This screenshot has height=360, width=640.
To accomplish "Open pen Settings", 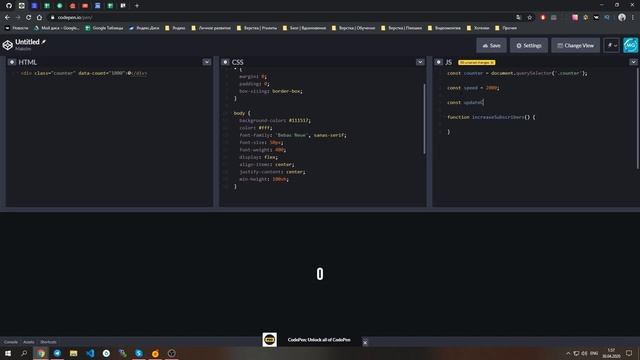I will (529, 45).
